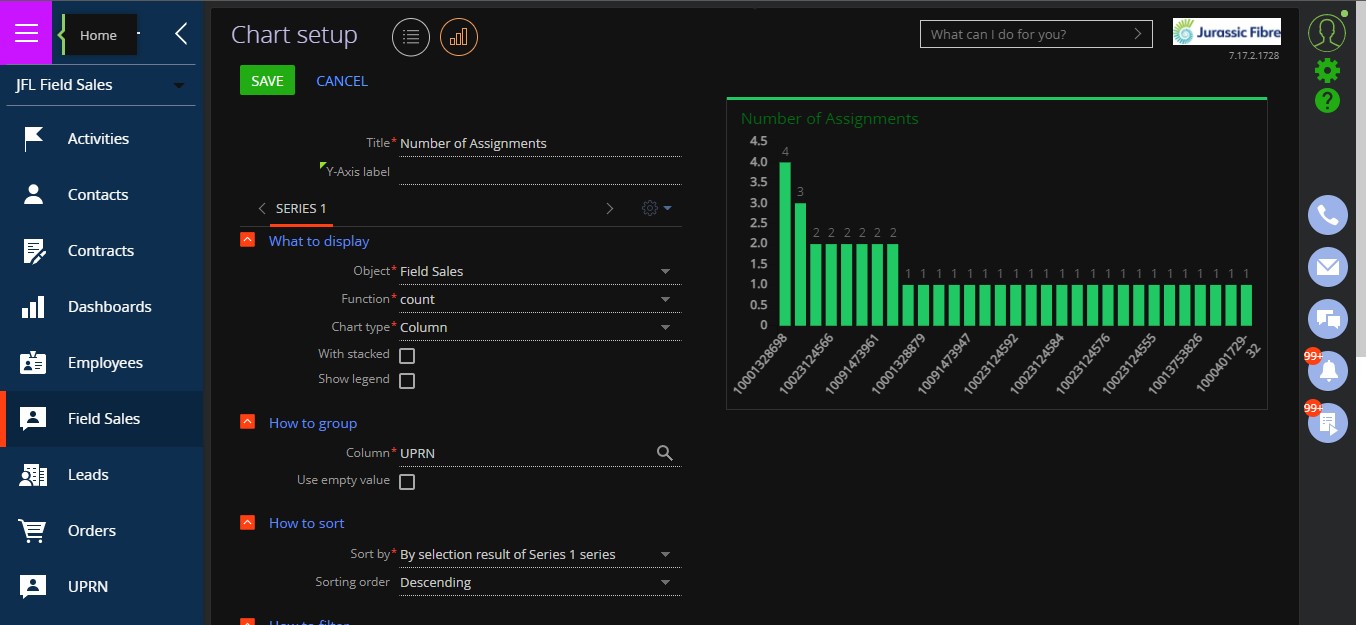Image resolution: width=1366 pixels, height=625 pixels.
Task: Click the Column field lookup magnifier
Action: pyautogui.click(x=665, y=453)
